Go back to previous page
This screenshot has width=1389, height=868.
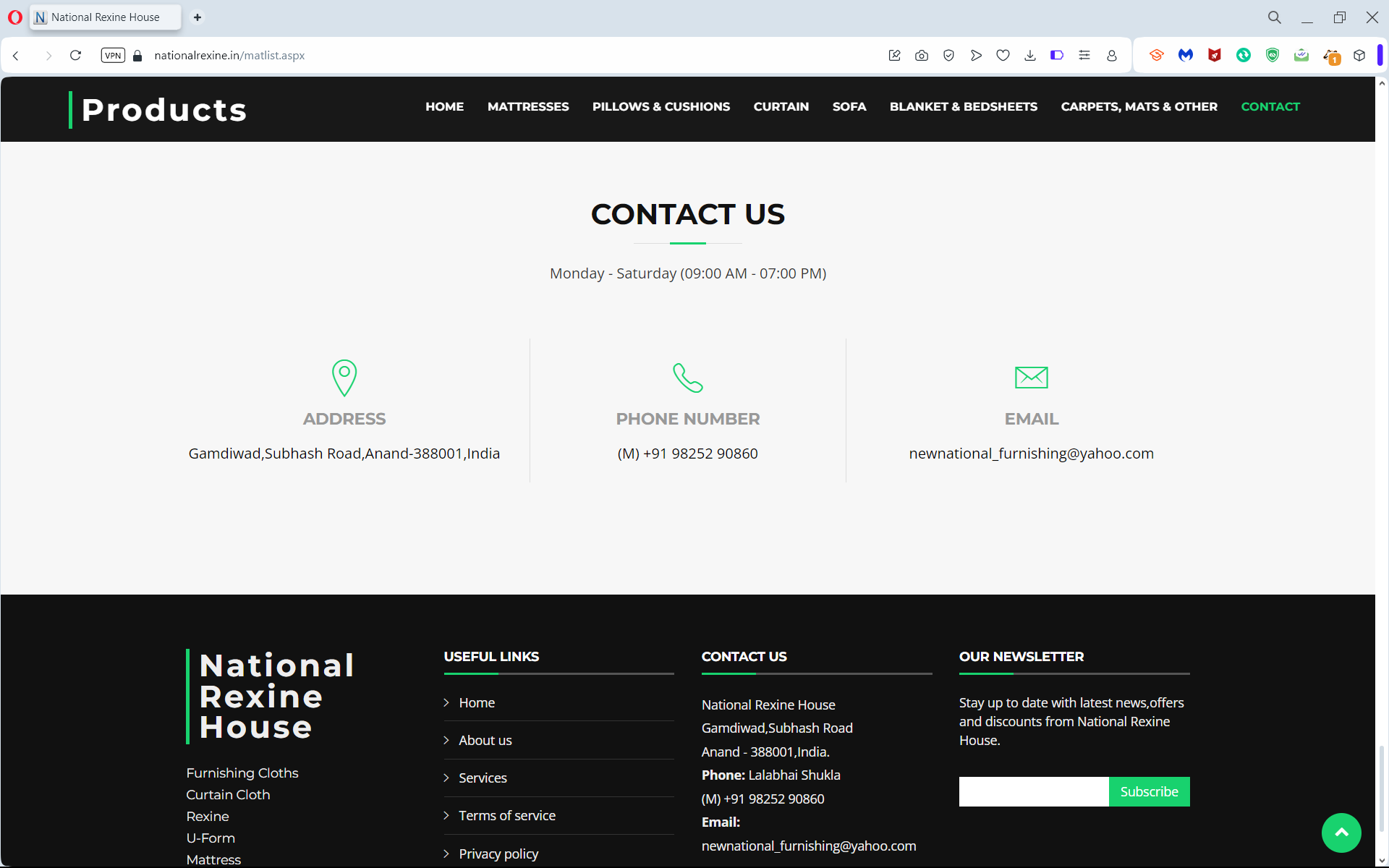click(16, 56)
